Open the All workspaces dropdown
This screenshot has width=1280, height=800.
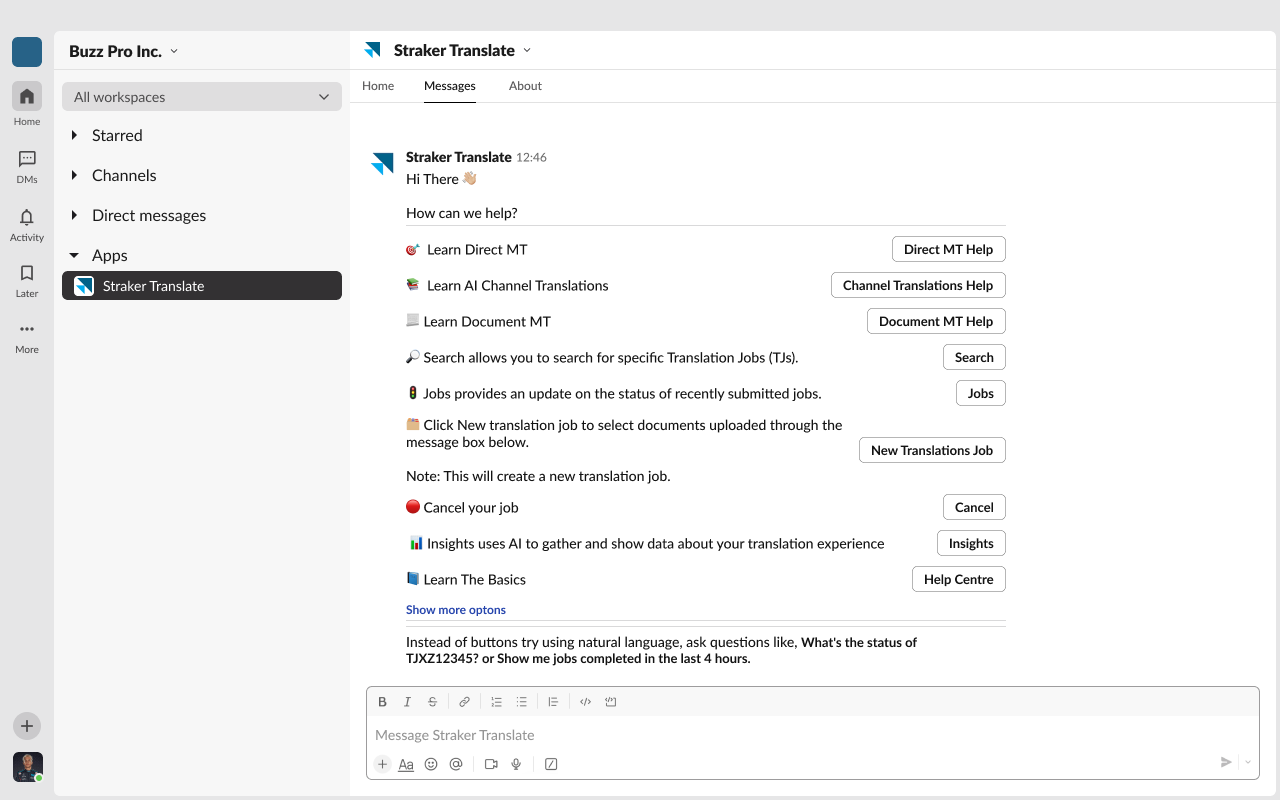202,97
